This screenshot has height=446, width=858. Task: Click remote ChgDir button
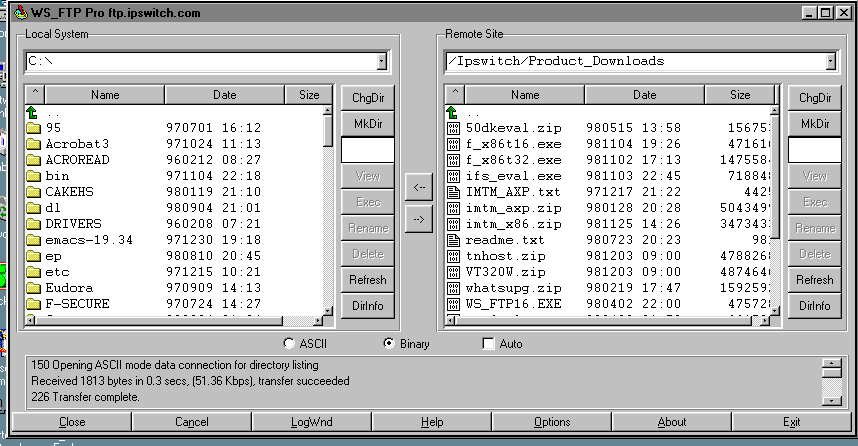pos(815,98)
